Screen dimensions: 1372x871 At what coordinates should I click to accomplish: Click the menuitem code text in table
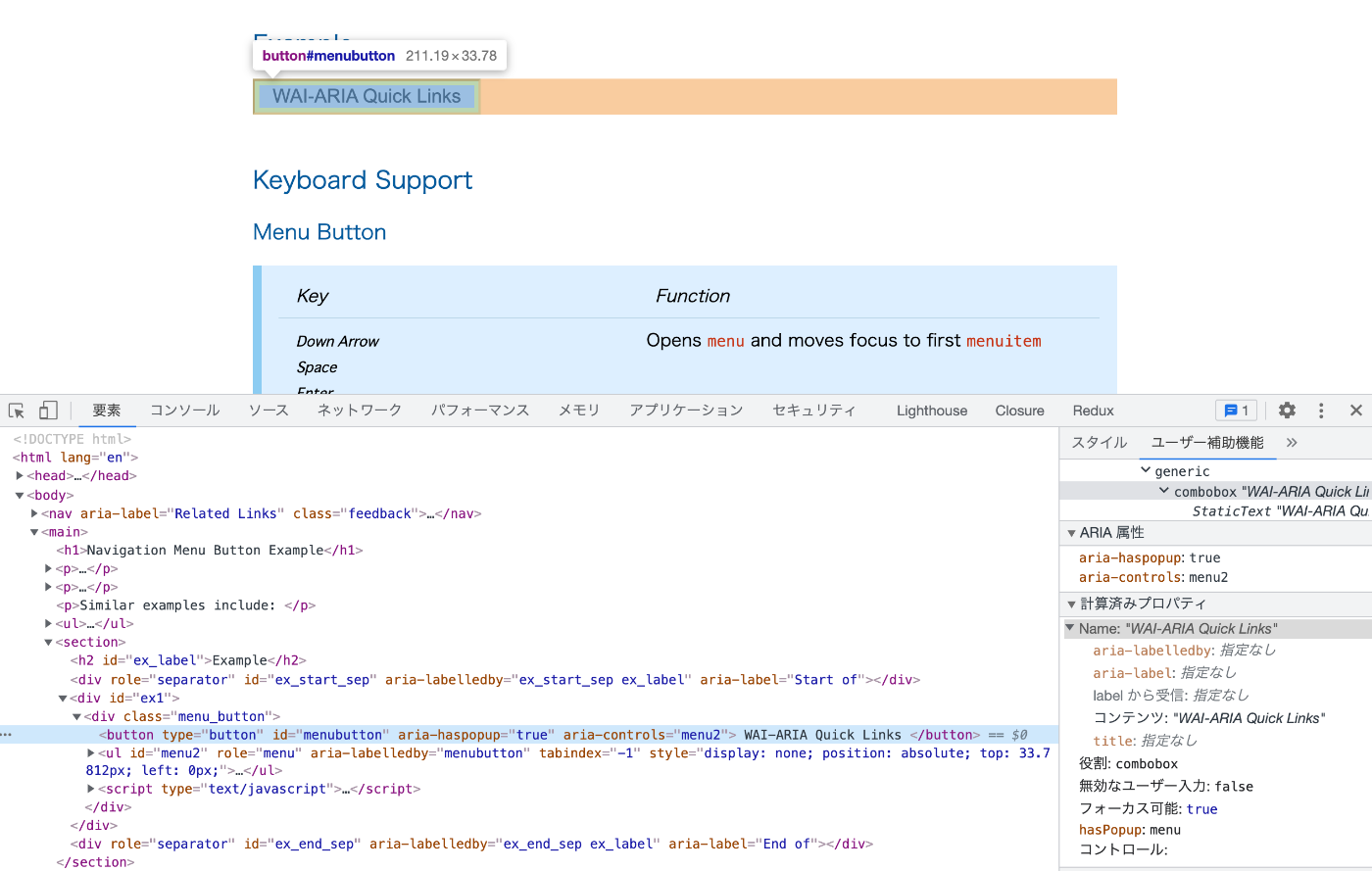1004,341
